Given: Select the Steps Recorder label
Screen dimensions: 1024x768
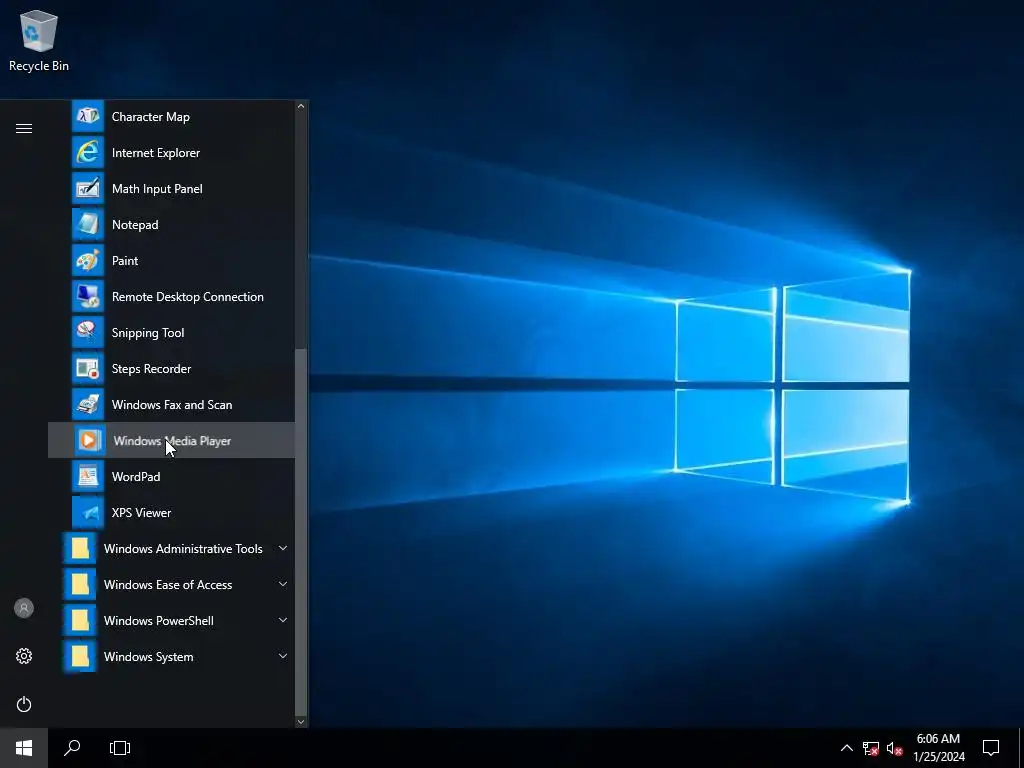Looking at the screenshot, I should (152, 369).
